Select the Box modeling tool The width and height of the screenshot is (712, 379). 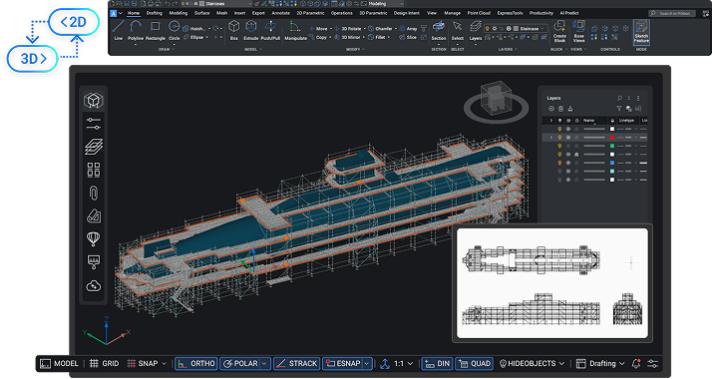tap(234, 30)
